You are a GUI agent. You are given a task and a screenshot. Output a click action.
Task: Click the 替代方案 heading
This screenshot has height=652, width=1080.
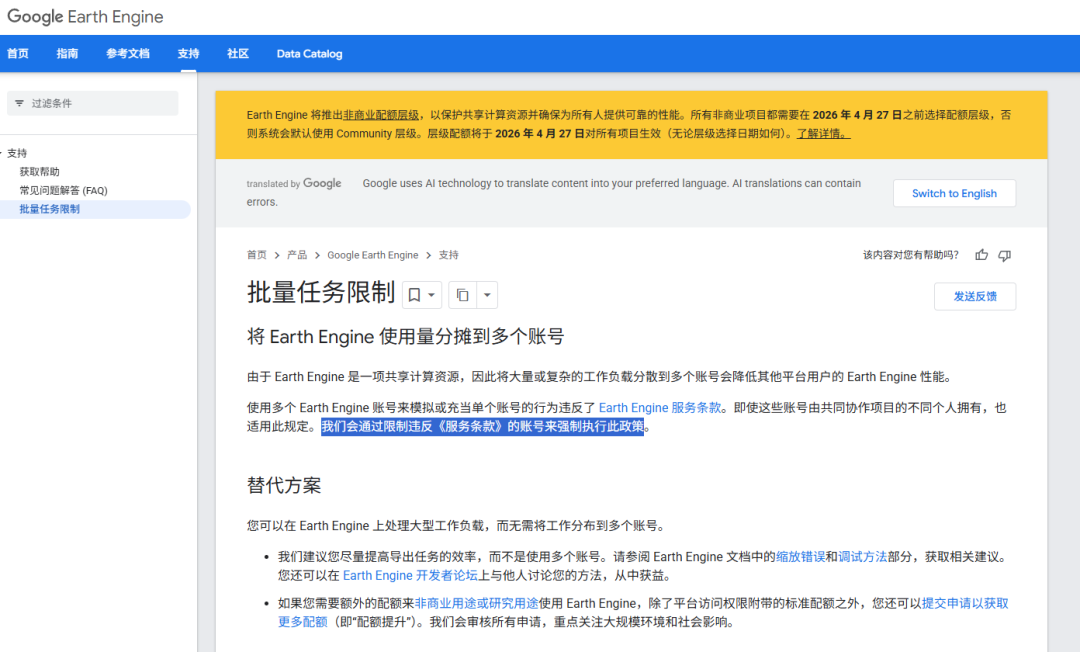(x=284, y=485)
